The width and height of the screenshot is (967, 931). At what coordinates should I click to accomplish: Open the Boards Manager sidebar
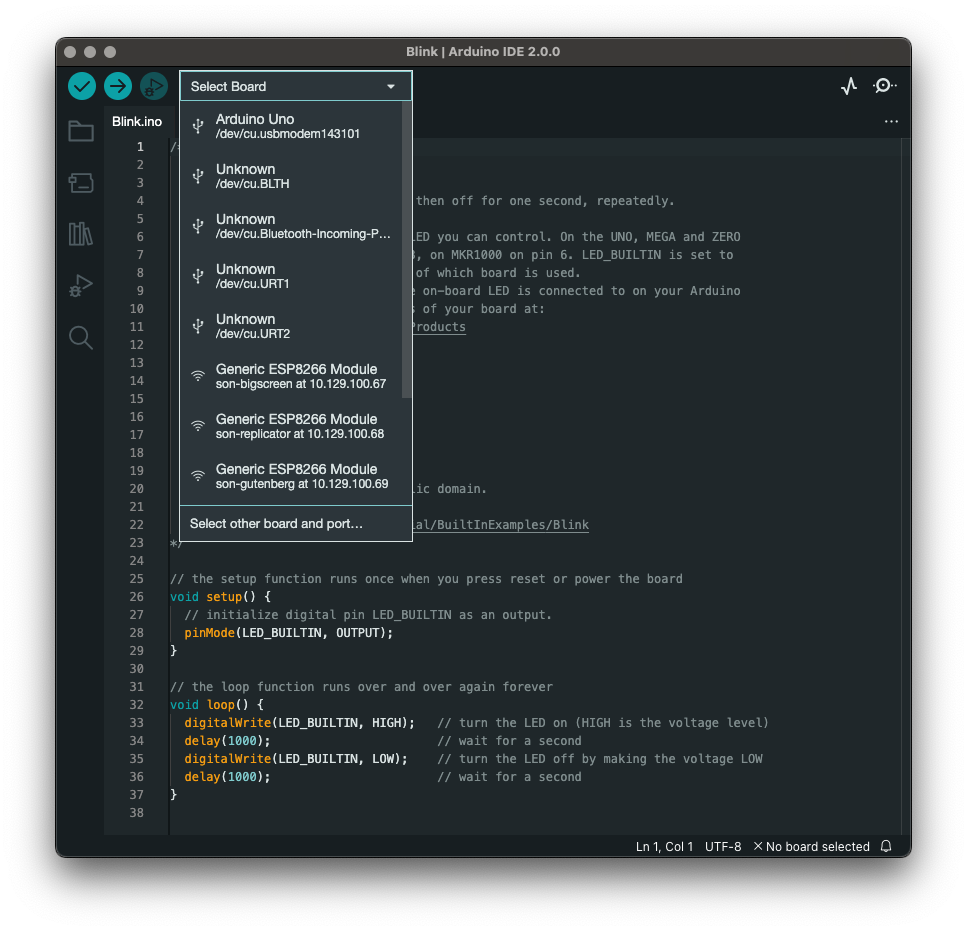coord(81,183)
